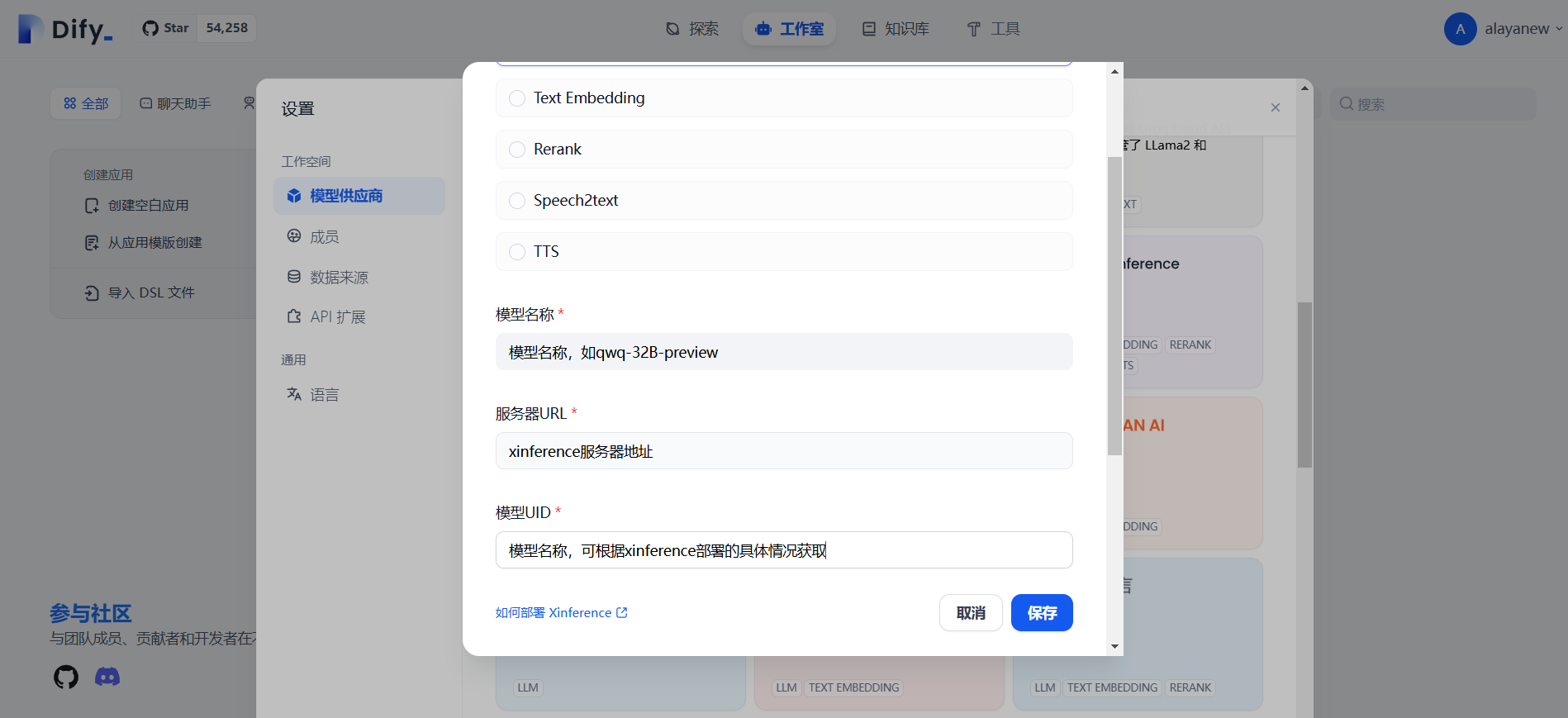This screenshot has width=1568, height=718.
Task: Open the 知识库 tab in top navigation
Action: (x=896, y=29)
